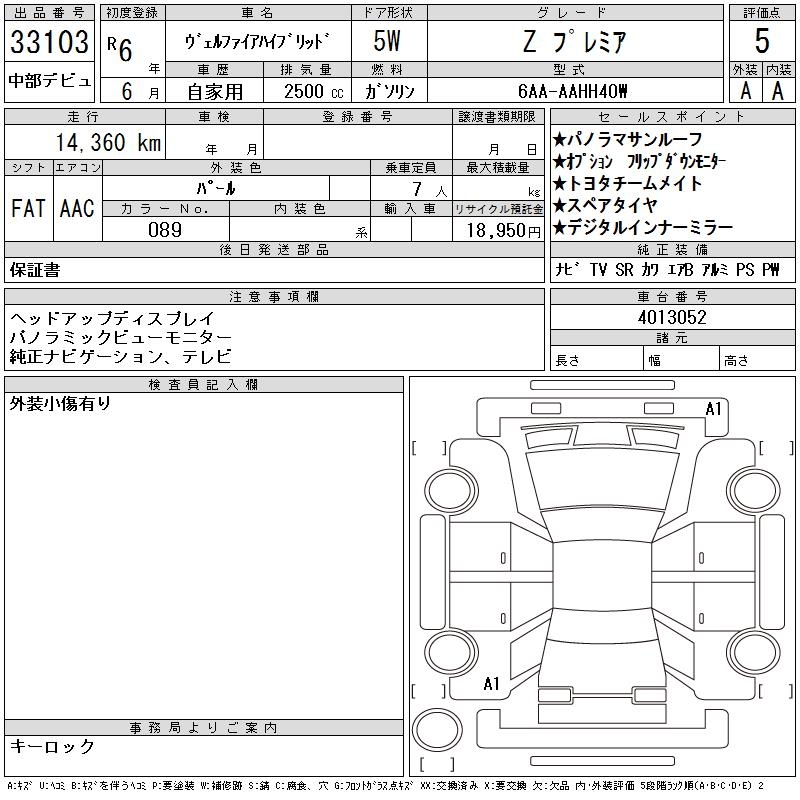The image size is (800, 800).
Task: Click the キーロック notice text
Action: click(x=52, y=746)
